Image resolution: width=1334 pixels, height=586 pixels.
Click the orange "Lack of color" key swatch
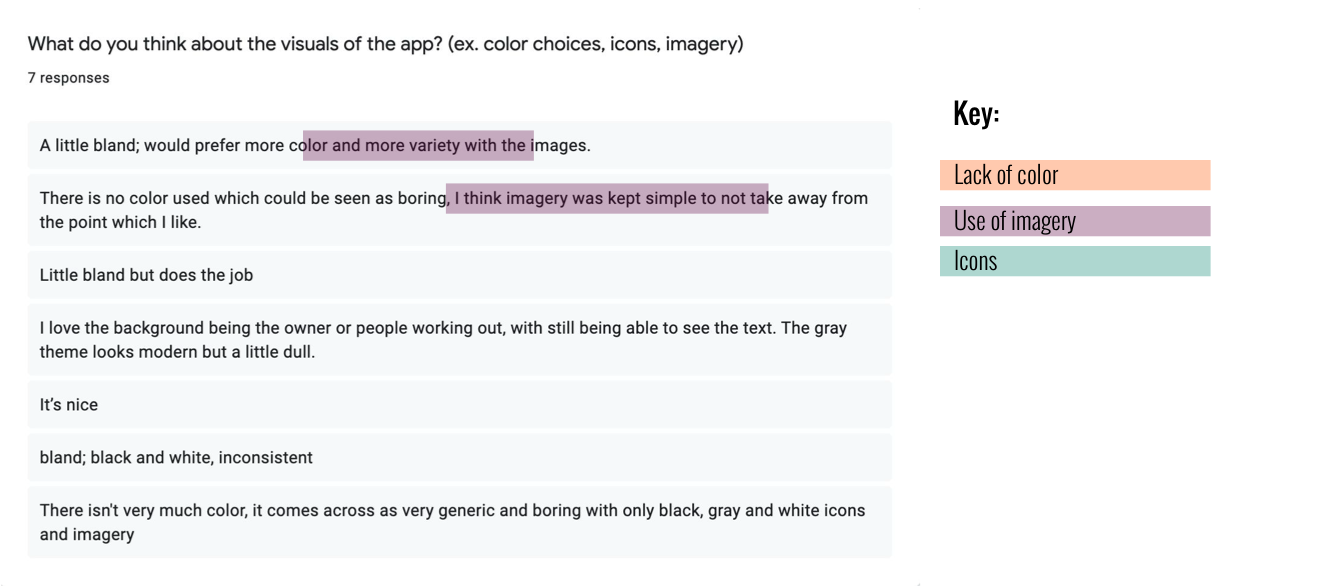1074,175
